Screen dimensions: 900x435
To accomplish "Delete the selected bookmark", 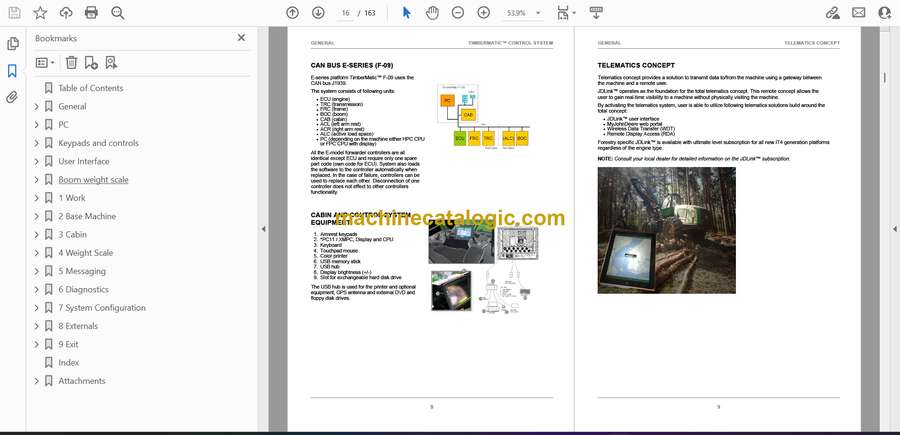I will 71,63.
